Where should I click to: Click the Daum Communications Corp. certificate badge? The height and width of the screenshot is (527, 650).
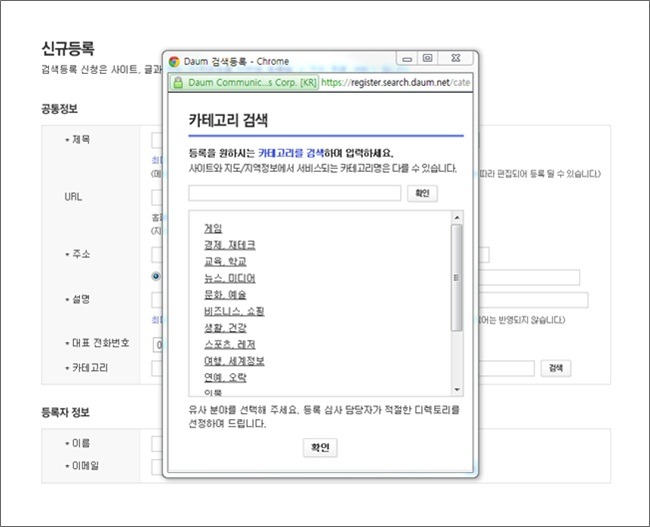pos(245,82)
